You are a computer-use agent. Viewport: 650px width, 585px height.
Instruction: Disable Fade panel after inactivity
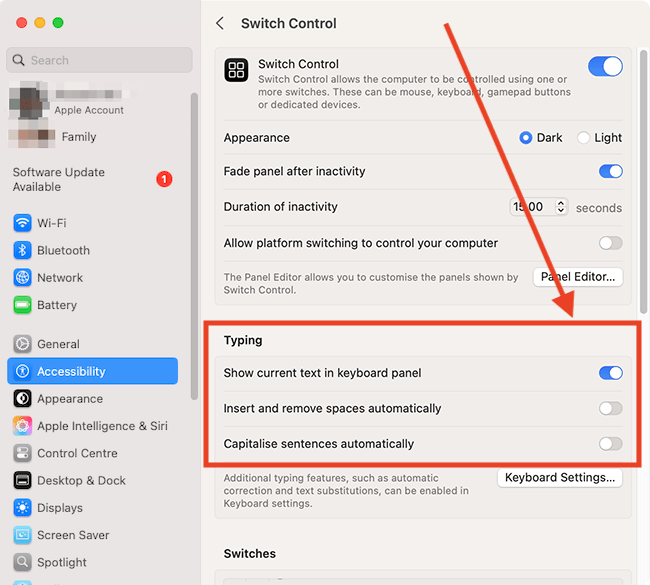610,172
